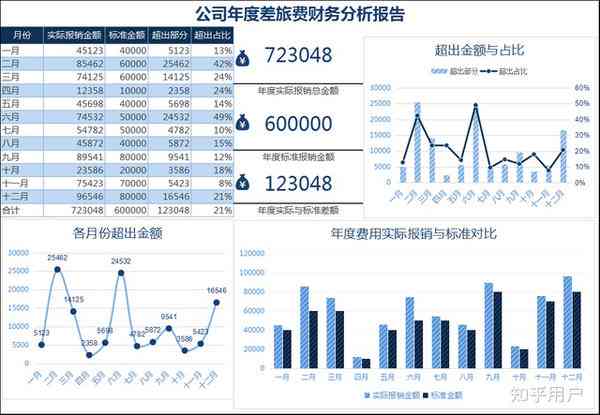This screenshot has width=600, height=415.
Task: Click the money bag icon beside 123048
Action: click(x=243, y=182)
